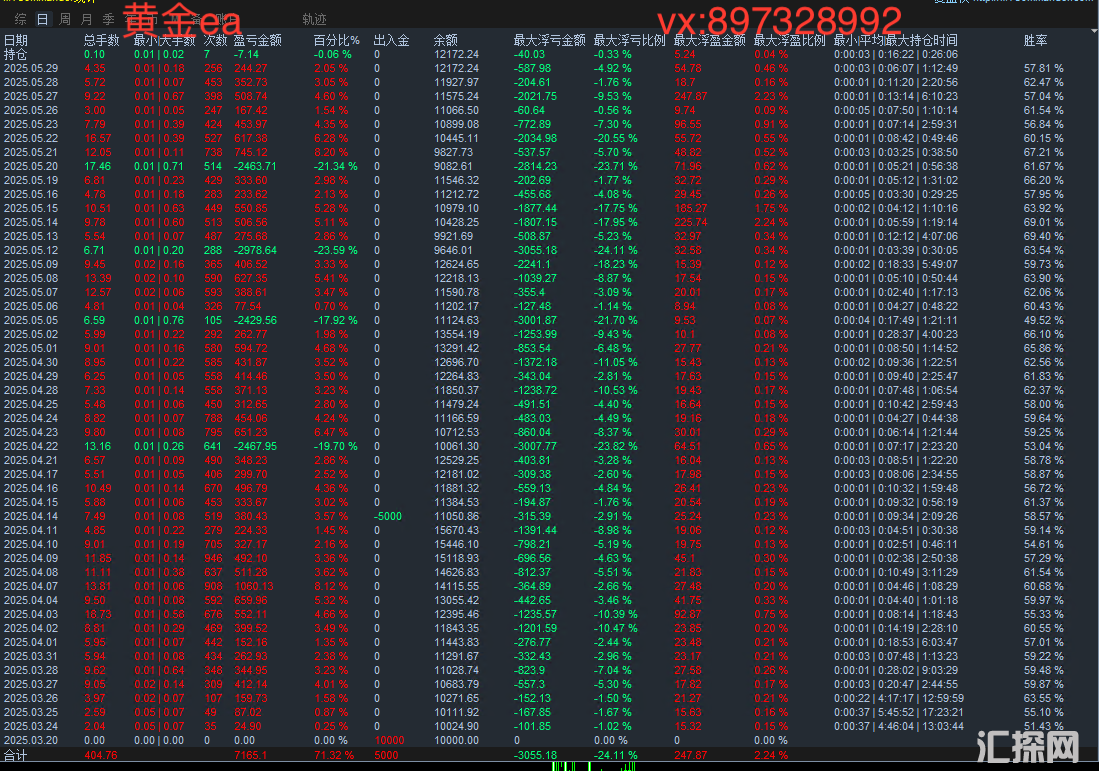Viewport: 1099px width, 771px height.
Task: Click the 百分比% column header
Action: click(x=336, y=40)
